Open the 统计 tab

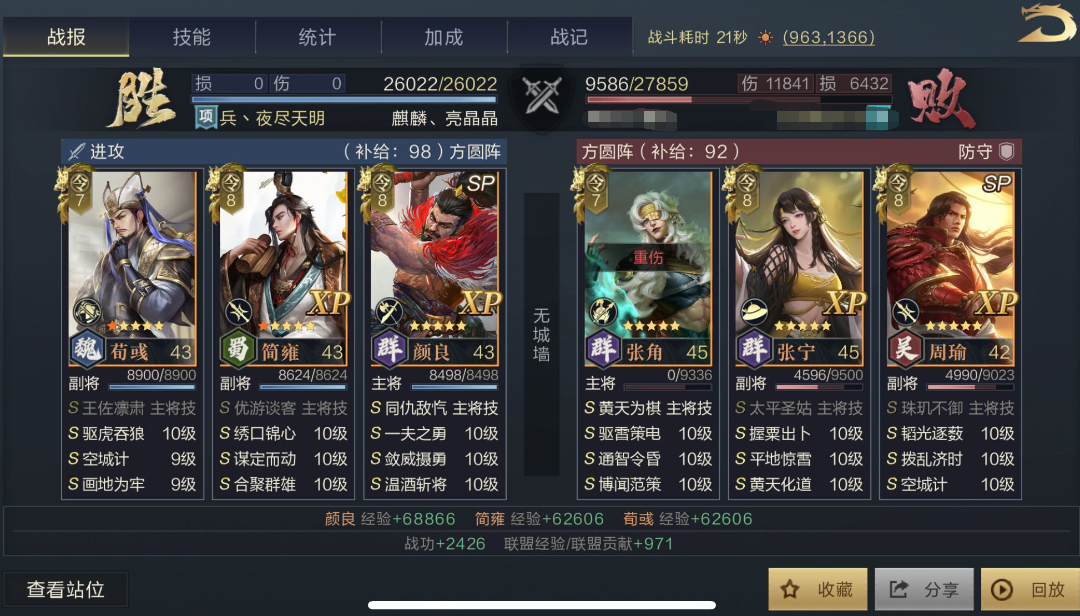coord(318,37)
